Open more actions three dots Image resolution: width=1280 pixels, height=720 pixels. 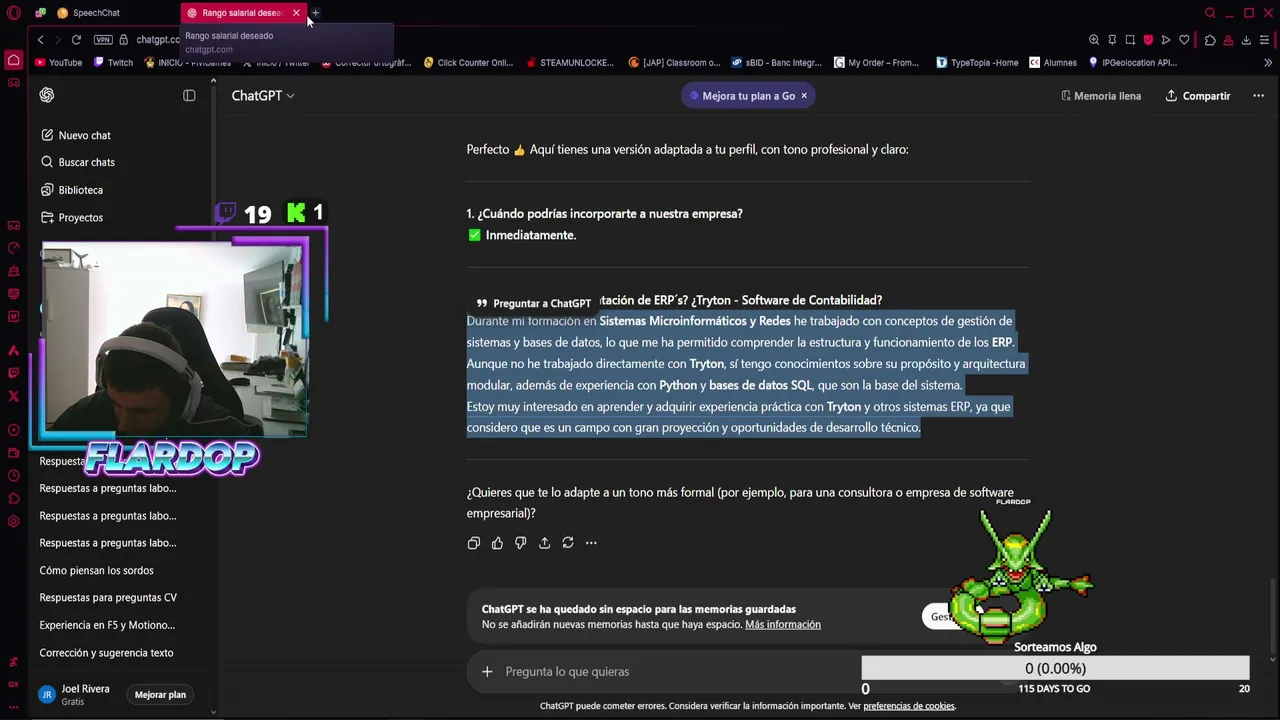[x=591, y=542]
